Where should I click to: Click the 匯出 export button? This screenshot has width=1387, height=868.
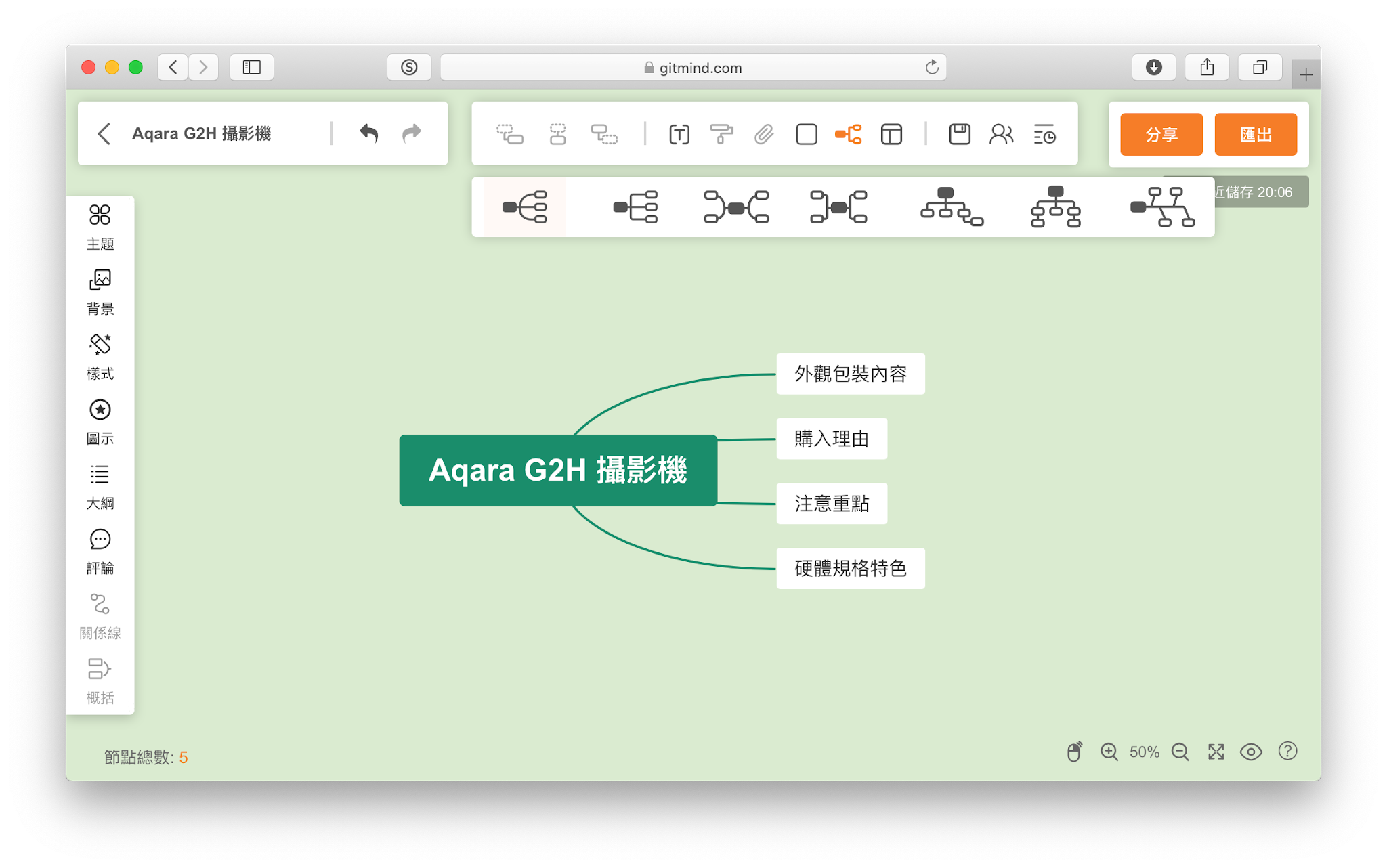click(1256, 135)
